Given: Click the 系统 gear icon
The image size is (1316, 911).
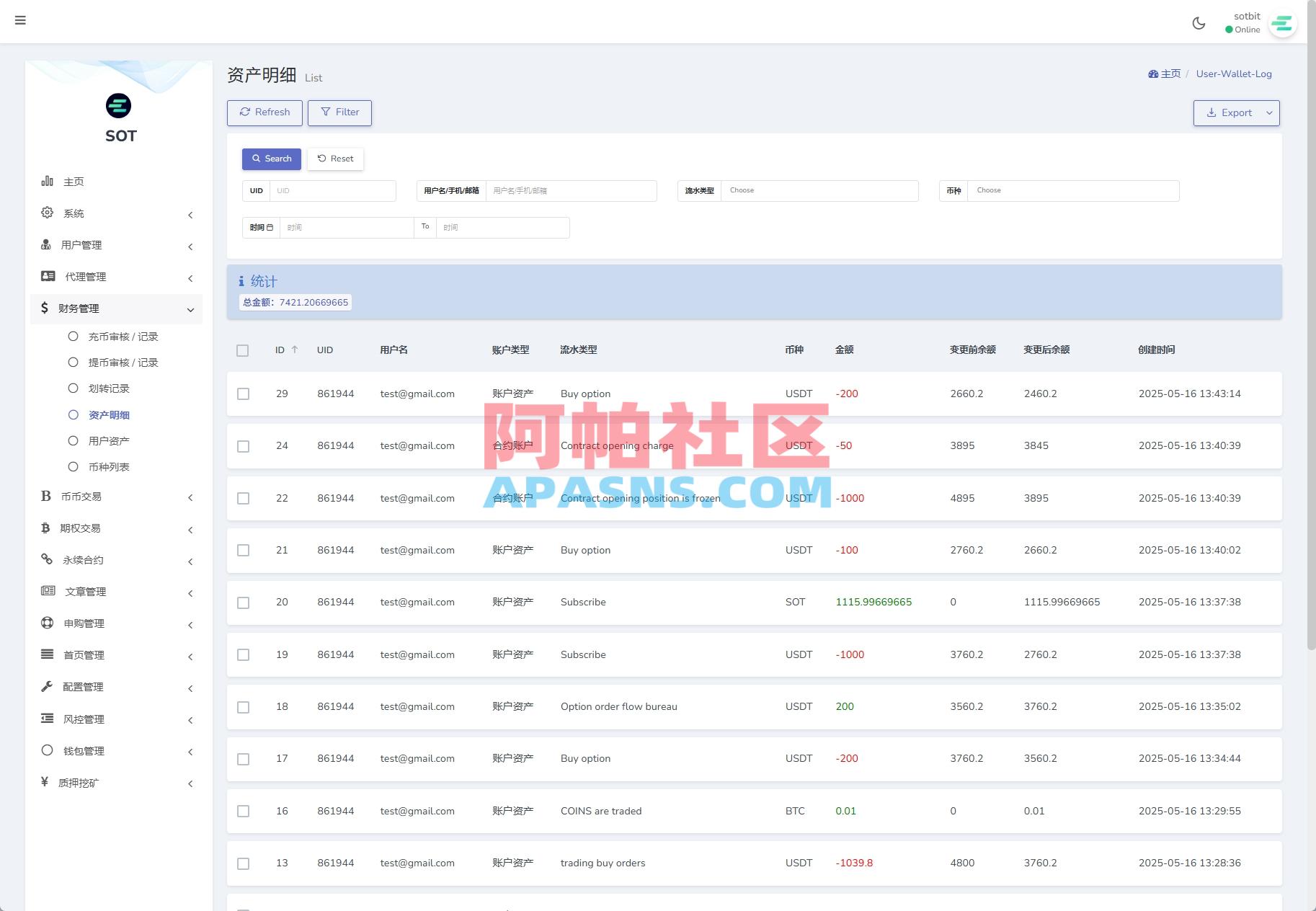Looking at the screenshot, I should click(47, 213).
